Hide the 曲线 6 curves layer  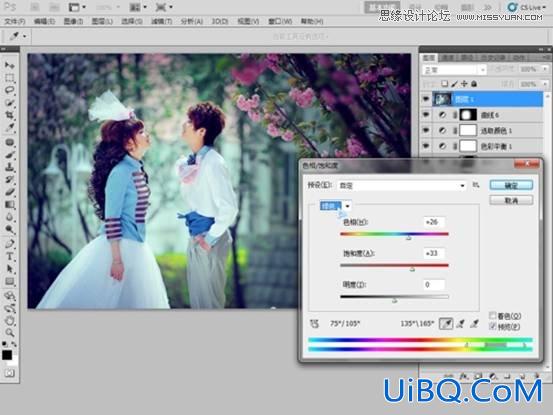tap(426, 115)
